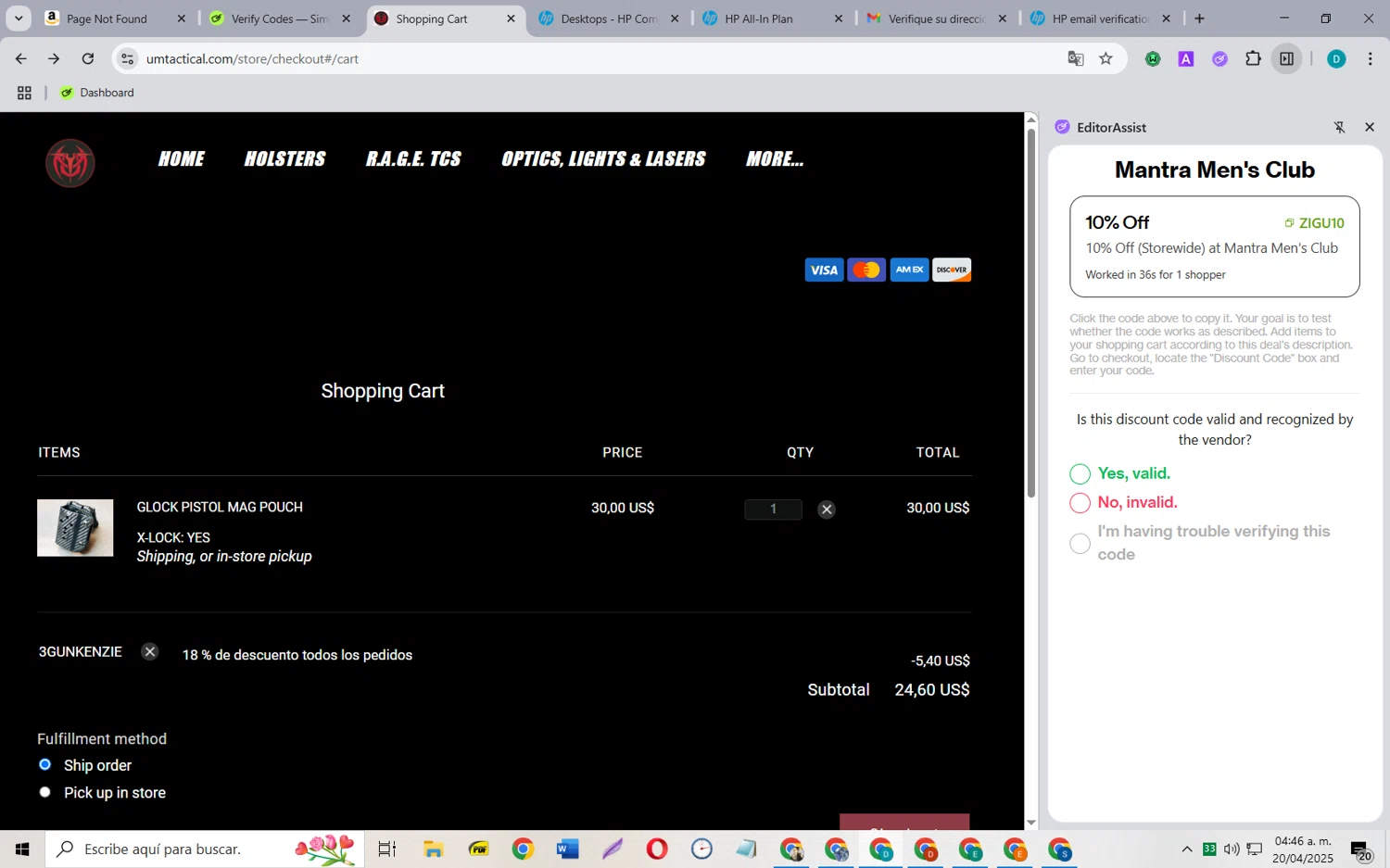This screenshot has height=868, width=1390.
Task: Choose Yes, valid radio option
Action: (x=1080, y=474)
